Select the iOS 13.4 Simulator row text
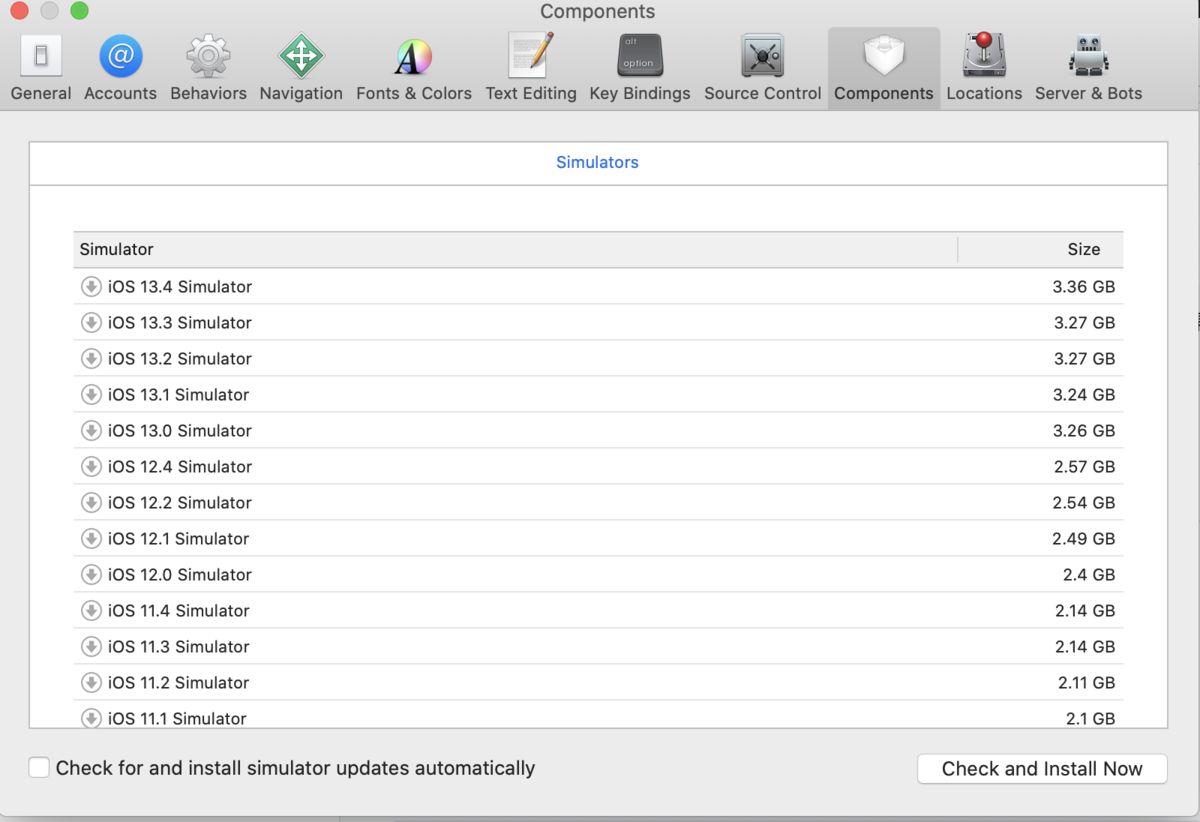 tap(180, 287)
